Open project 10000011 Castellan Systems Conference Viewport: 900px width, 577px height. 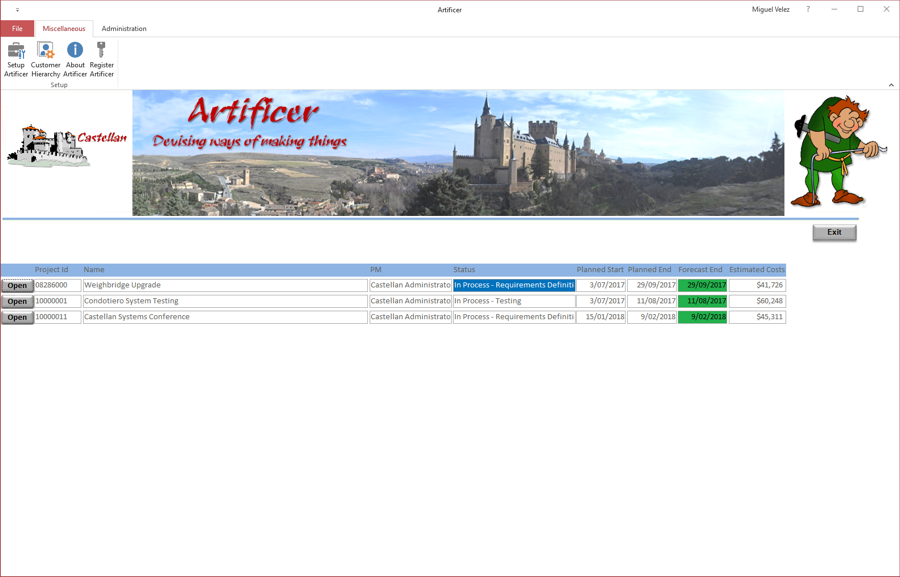pos(17,317)
